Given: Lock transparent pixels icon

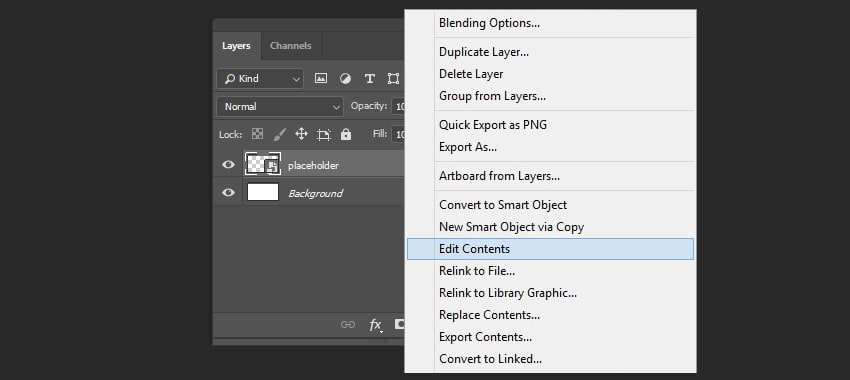Looking at the screenshot, I should (257, 134).
